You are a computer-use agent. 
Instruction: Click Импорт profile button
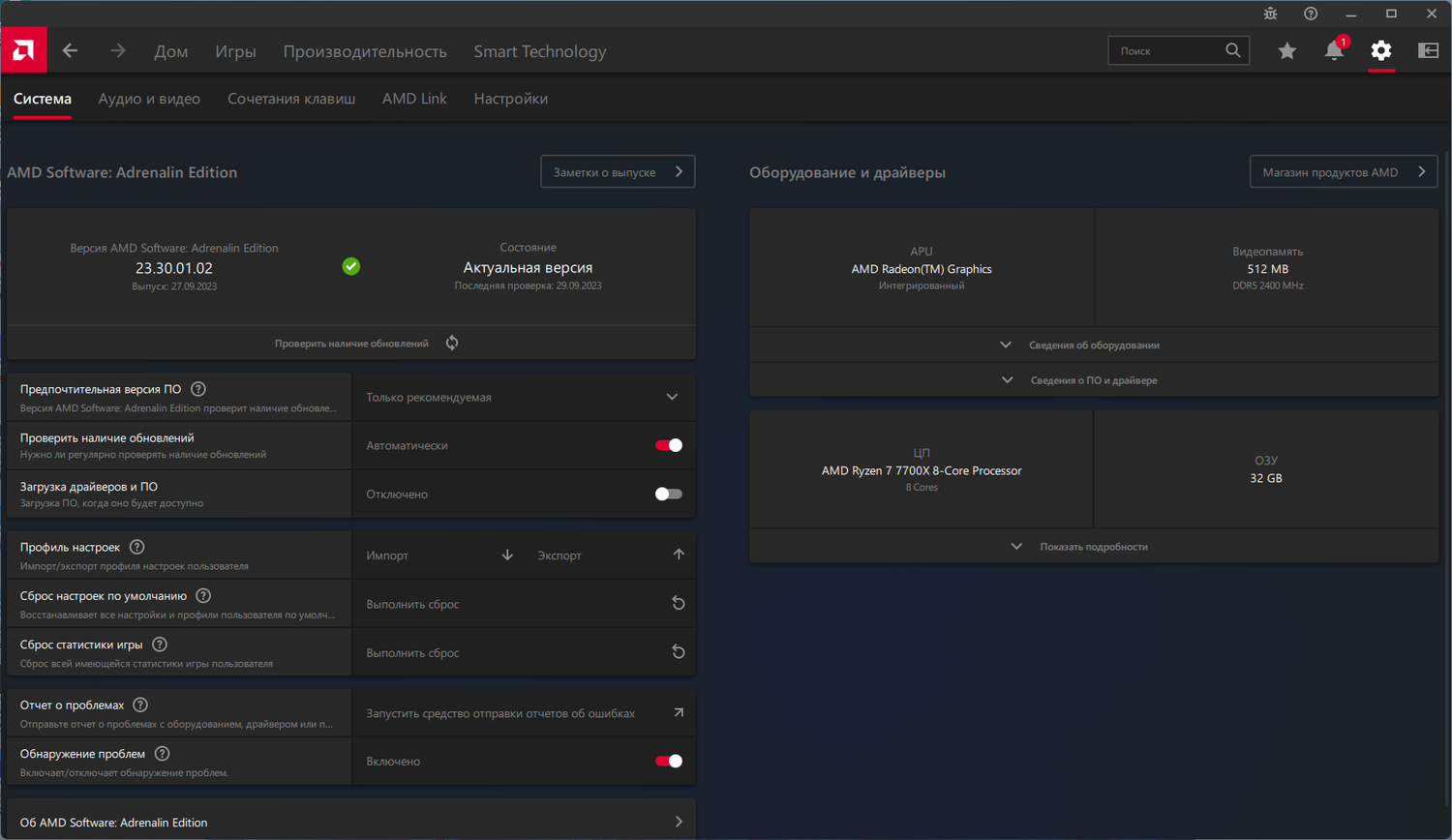(x=438, y=555)
